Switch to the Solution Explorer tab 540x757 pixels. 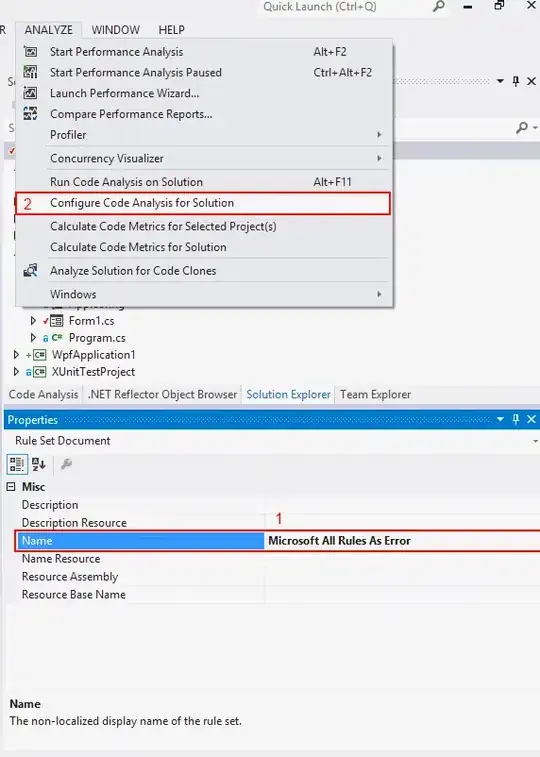pyautogui.click(x=288, y=394)
